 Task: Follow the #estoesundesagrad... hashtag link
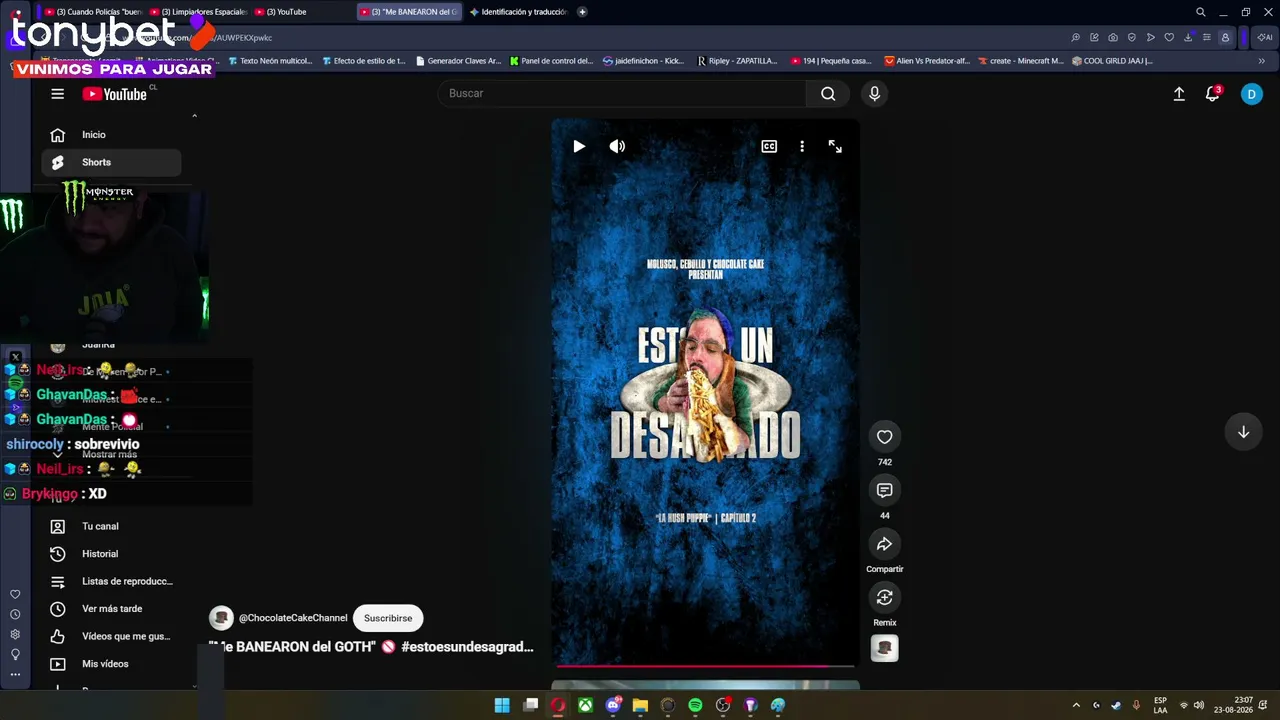point(467,647)
